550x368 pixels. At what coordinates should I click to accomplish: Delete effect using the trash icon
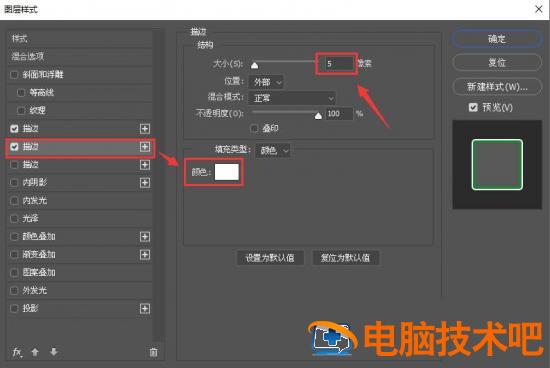pos(153,352)
